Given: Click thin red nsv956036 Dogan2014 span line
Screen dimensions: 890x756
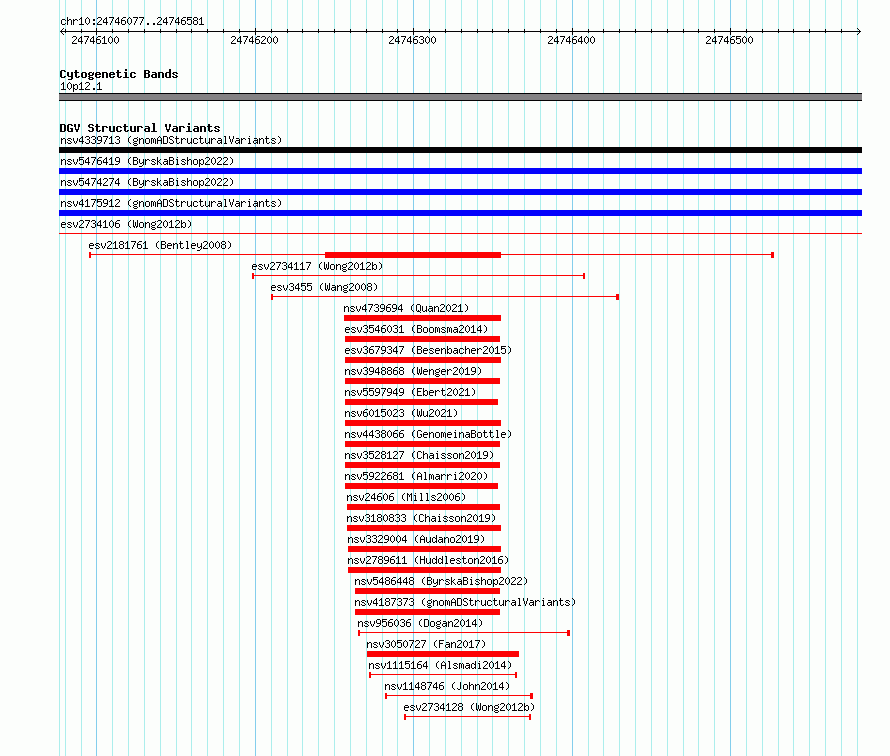Looking at the screenshot, I should coord(464,633).
